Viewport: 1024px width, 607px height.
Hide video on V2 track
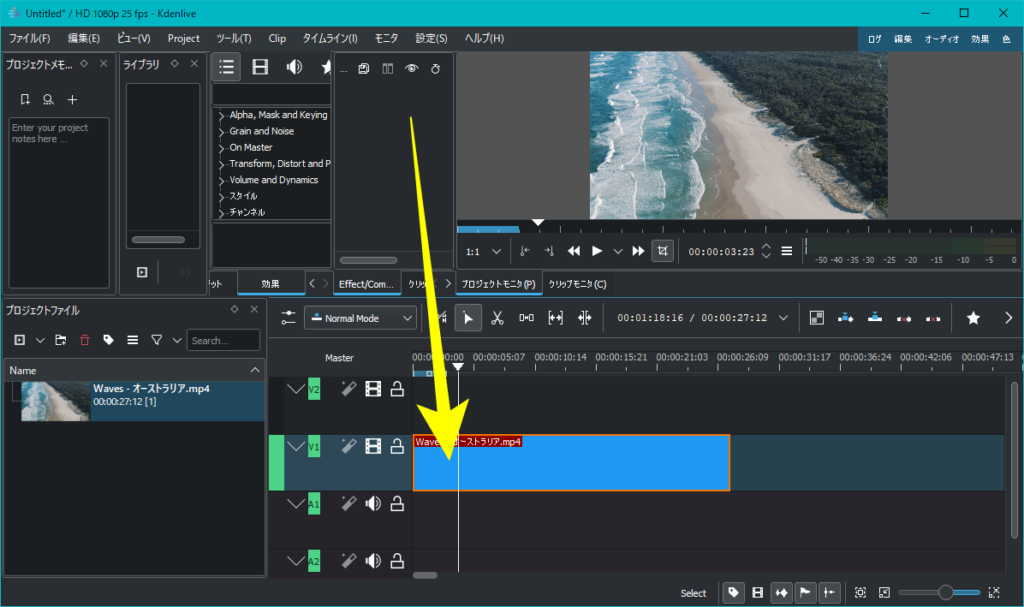[373, 389]
